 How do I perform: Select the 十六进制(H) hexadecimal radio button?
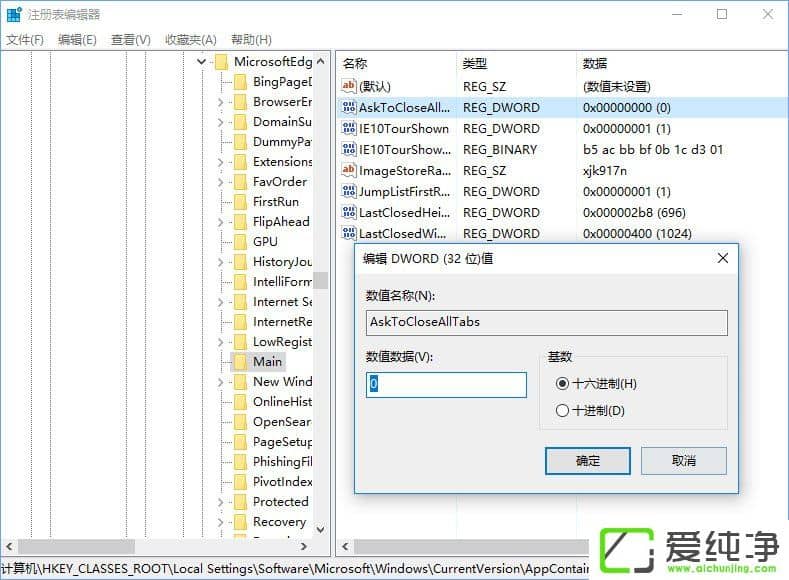[x=562, y=384]
